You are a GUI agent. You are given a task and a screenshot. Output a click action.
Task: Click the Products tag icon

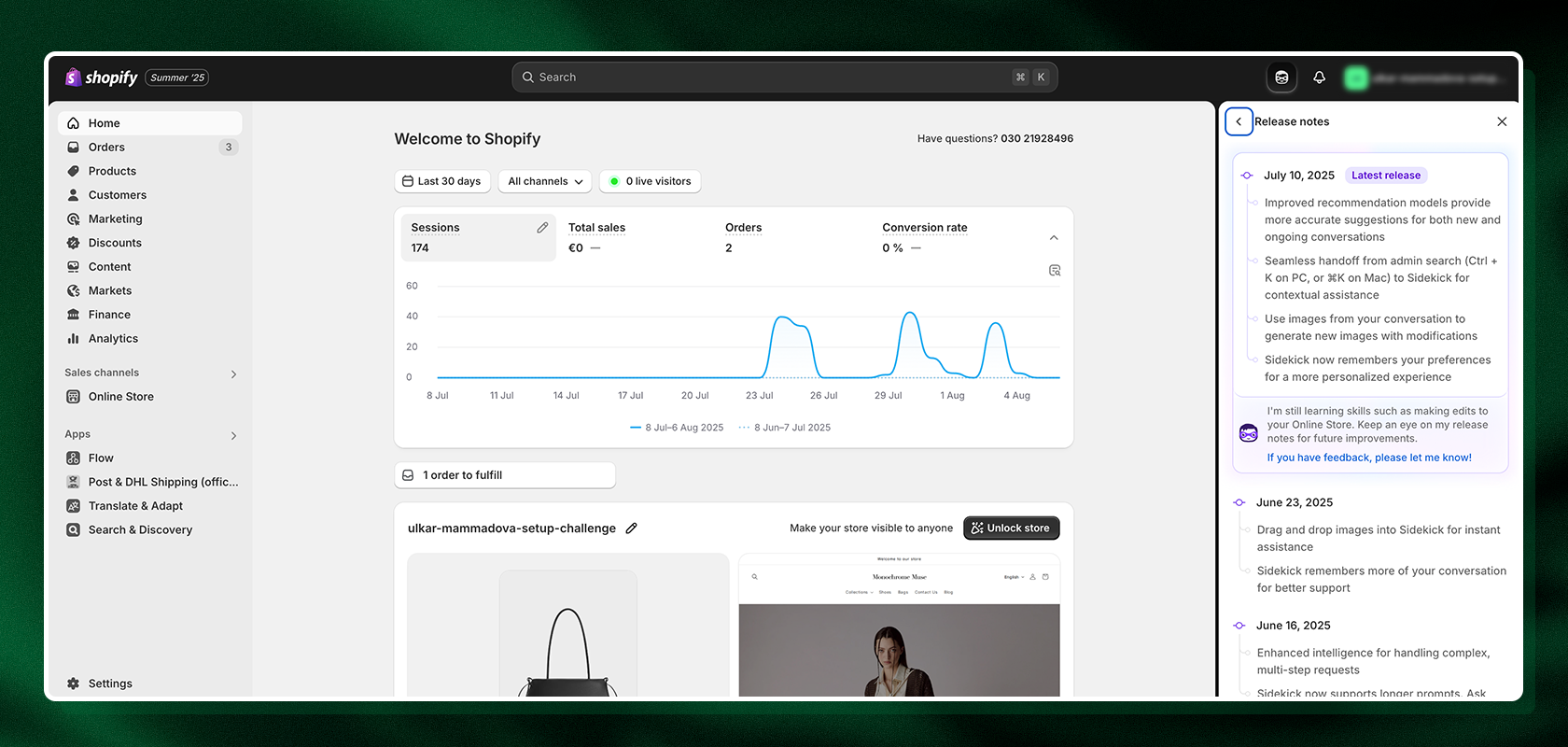click(x=73, y=171)
